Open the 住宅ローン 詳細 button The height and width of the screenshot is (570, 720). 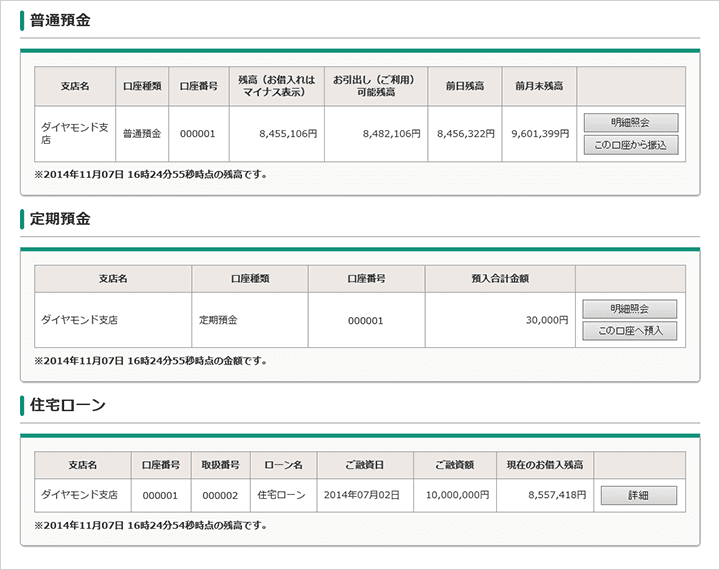[x=639, y=495]
